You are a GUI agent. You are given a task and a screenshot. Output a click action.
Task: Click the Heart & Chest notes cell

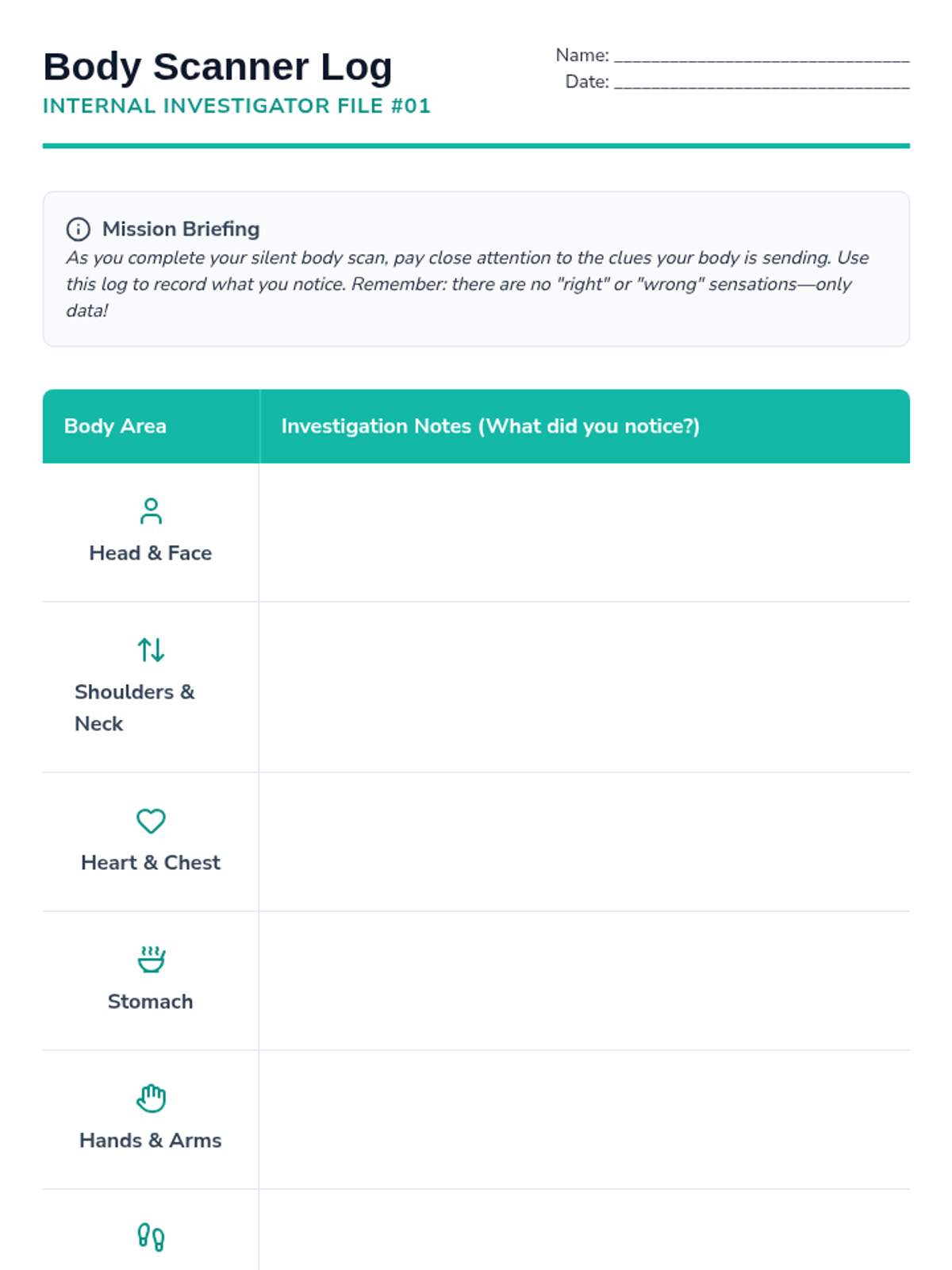click(585, 842)
